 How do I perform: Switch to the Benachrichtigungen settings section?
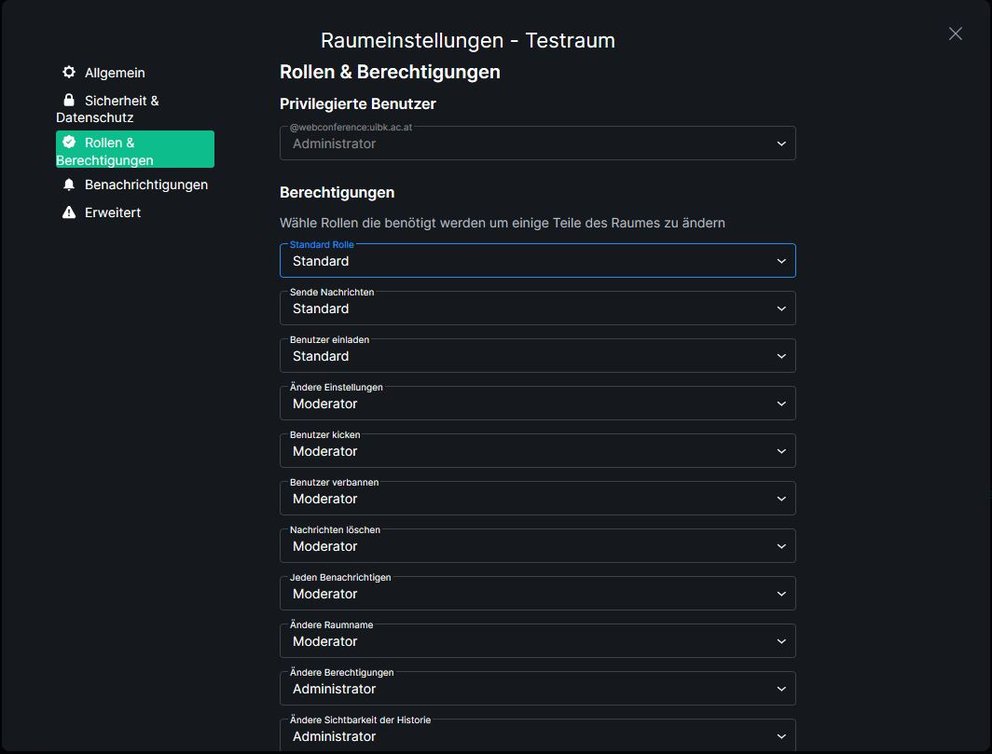(x=146, y=184)
